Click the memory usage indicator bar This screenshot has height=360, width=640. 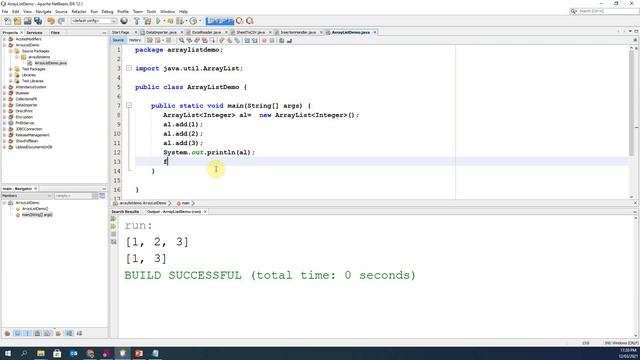point(220,21)
